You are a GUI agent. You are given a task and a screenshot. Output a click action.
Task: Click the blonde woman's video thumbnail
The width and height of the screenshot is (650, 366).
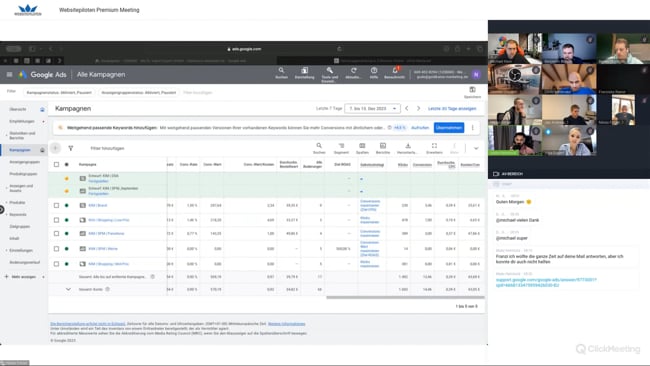(x=569, y=140)
